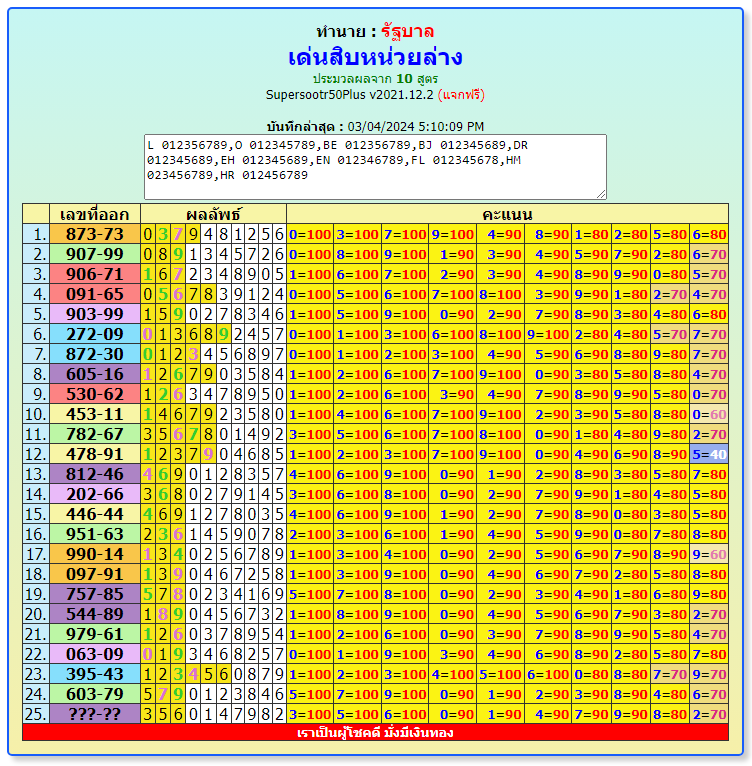Click '9=60' score in row 990-14
Viewport: 752px width, 766px height.
pos(709,555)
